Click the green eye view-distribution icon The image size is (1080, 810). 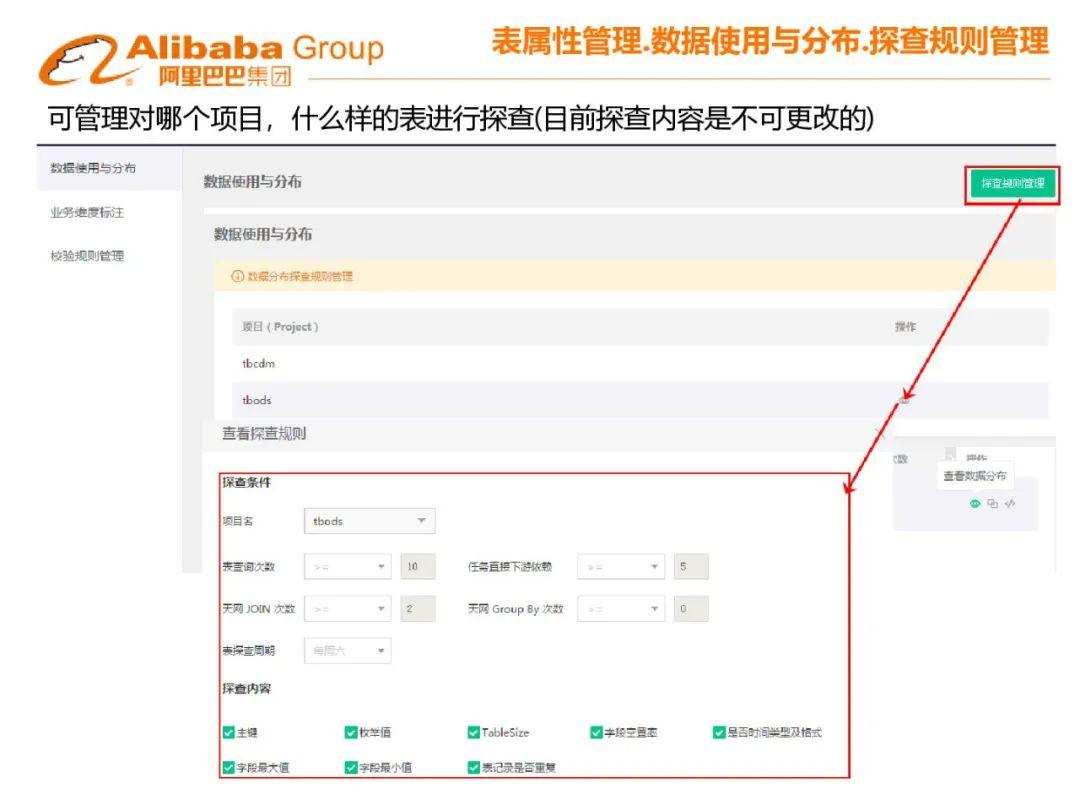(x=975, y=503)
